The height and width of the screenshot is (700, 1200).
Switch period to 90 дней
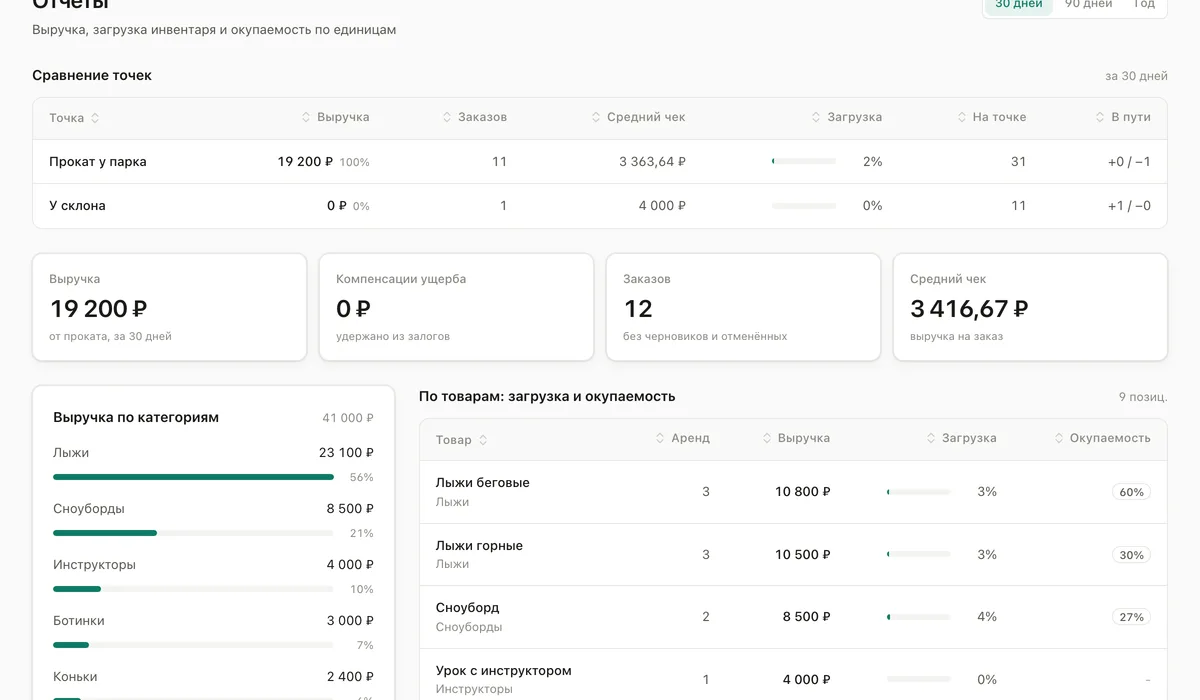tap(1088, 5)
